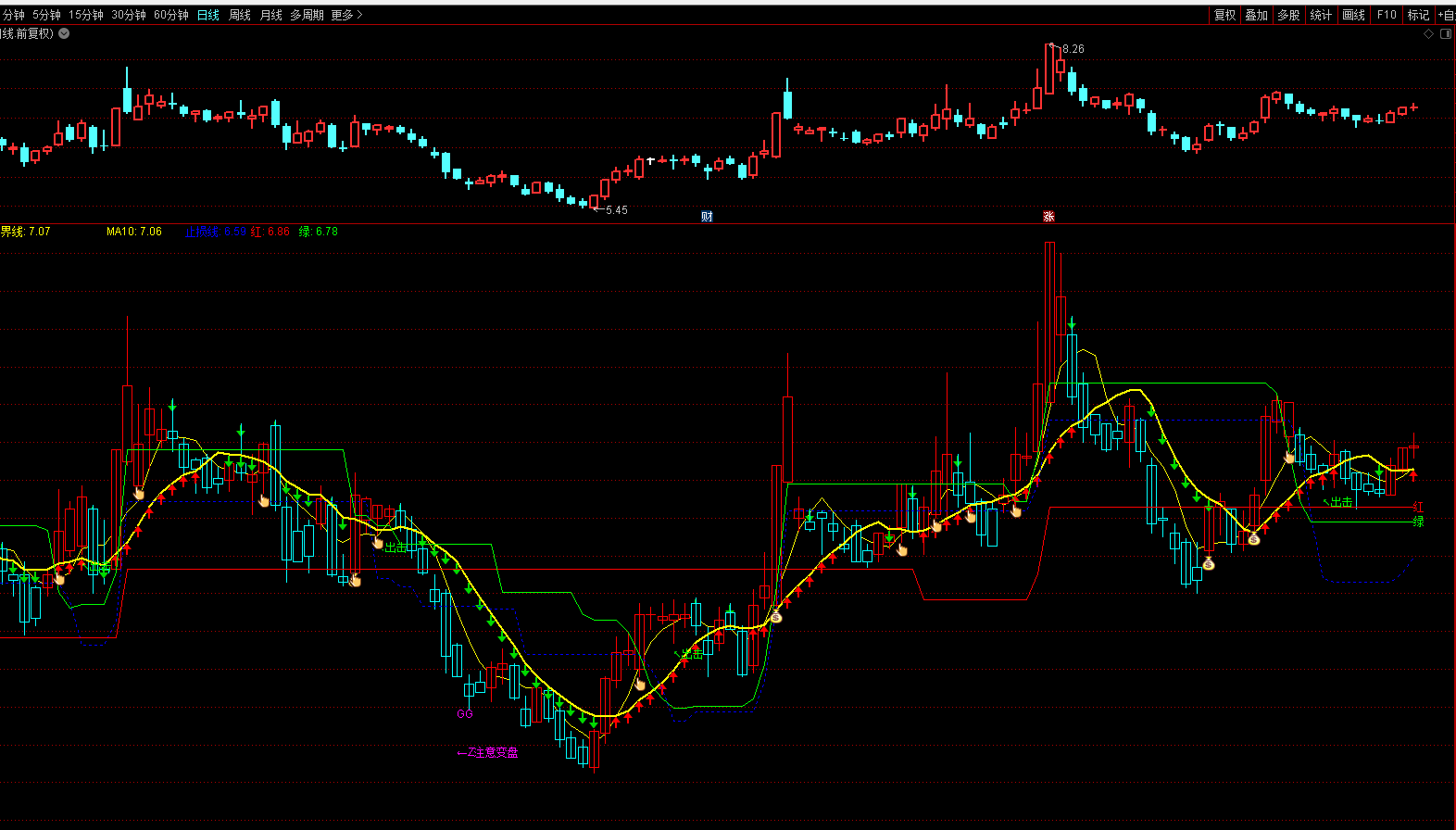The image size is (1456, 830).
Task: Click the 8.26 high price label
Action: (x=1073, y=49)
